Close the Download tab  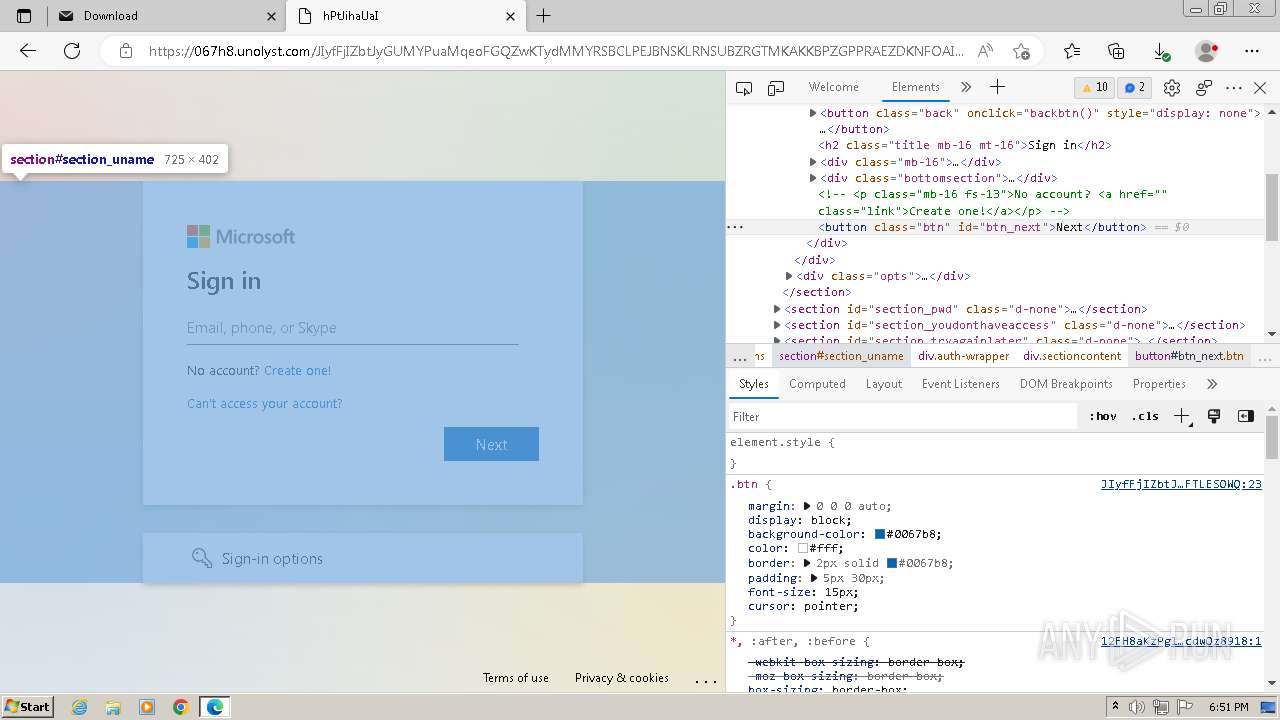[x=272, y=16]
